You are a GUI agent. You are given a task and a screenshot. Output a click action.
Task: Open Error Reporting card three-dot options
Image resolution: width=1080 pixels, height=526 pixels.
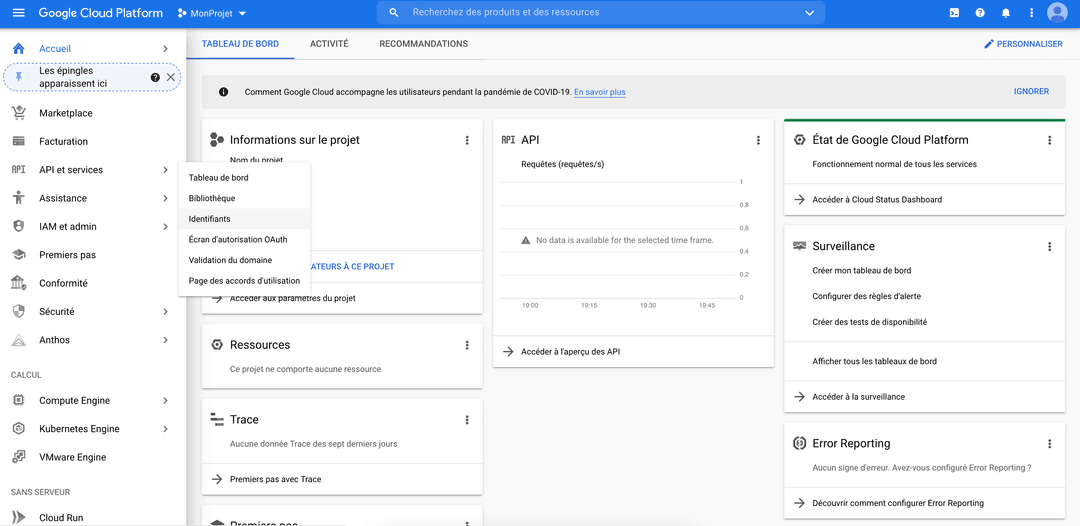pyautogui.click(x=1050, y=444)
